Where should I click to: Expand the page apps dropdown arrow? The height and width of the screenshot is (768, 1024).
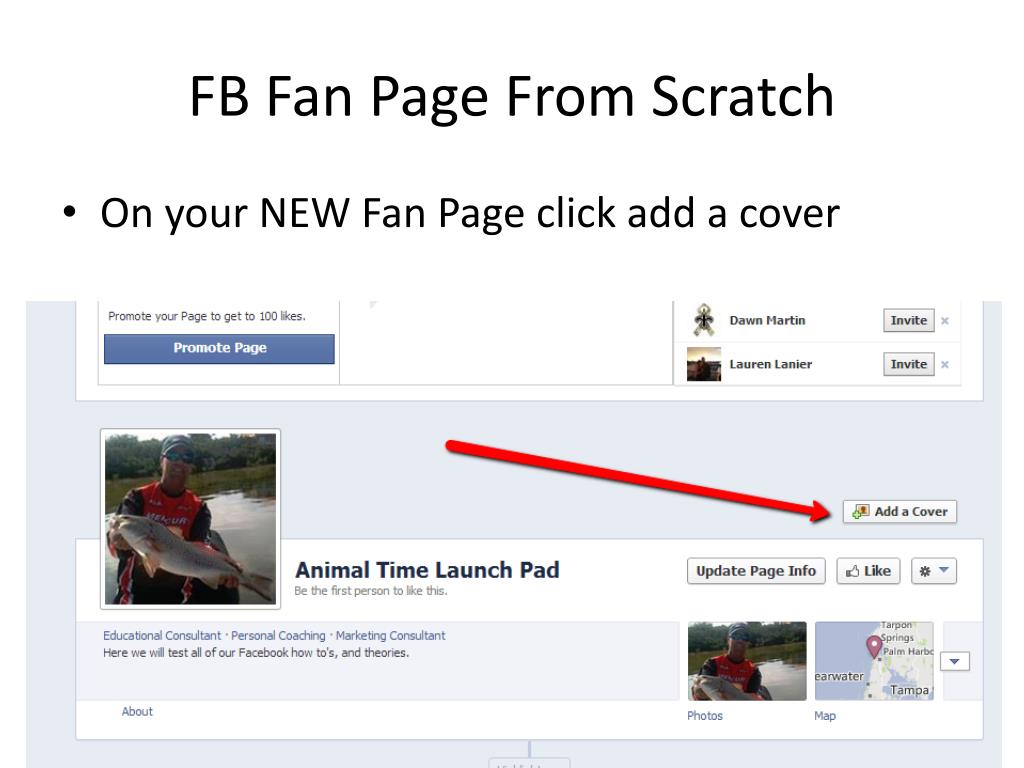click(955, 662)
